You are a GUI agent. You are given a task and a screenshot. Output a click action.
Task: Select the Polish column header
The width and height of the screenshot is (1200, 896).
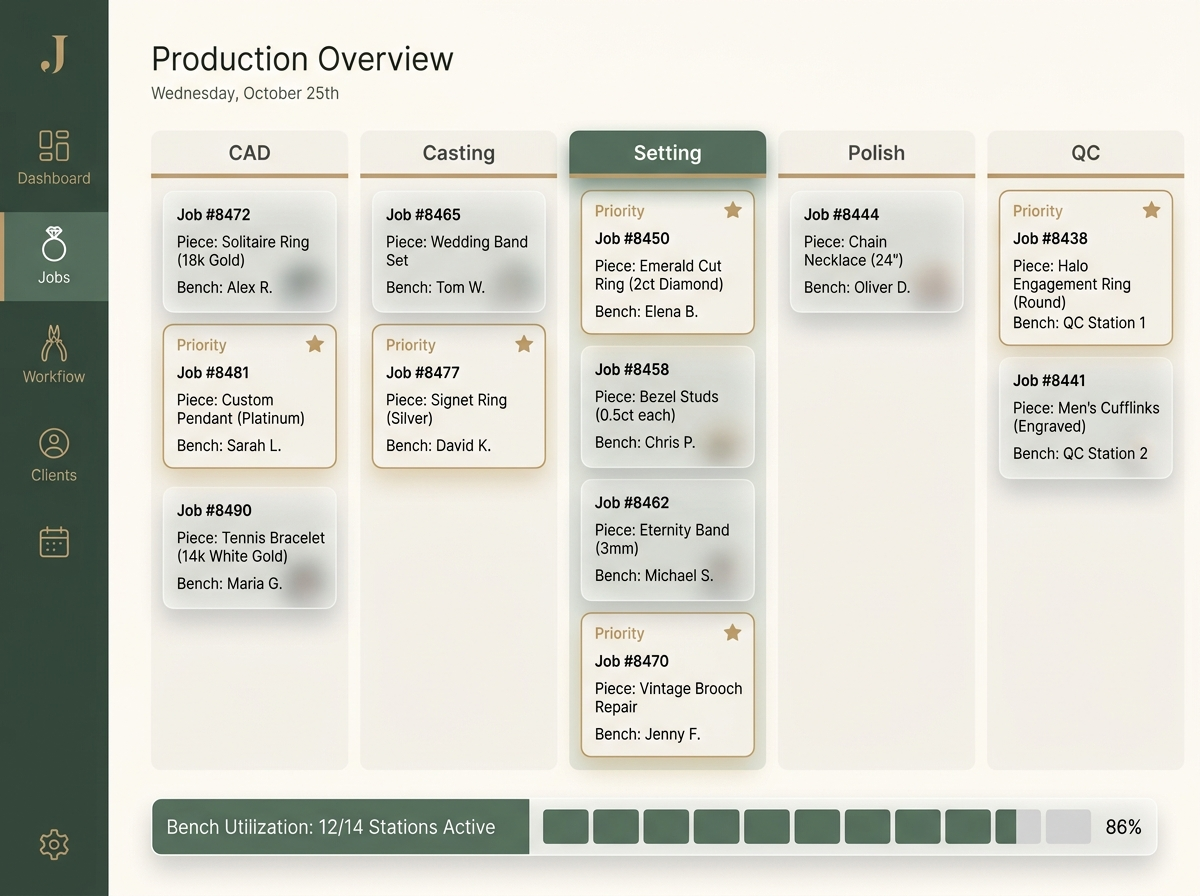(x=877, y=153)
